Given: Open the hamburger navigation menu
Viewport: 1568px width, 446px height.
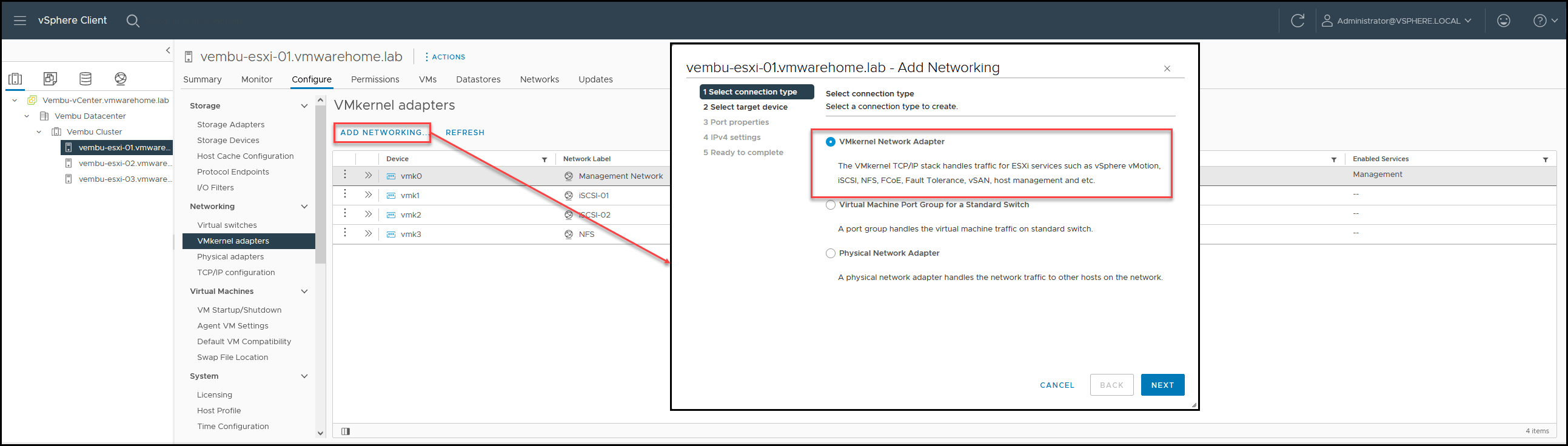Looking at the screenshot, I should point(20,21).
